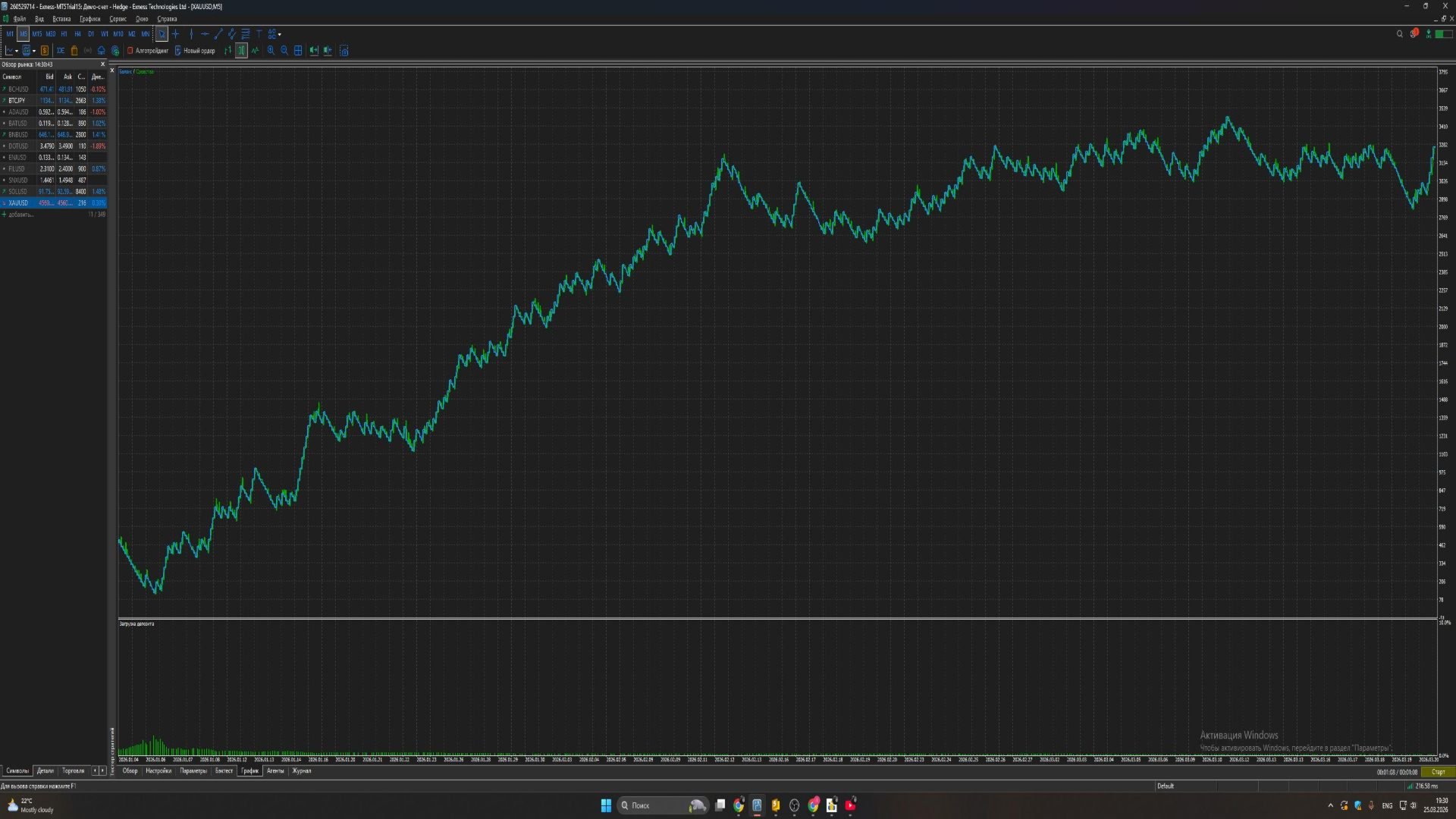Click the zoom out magnifier icon

pyautogui.click(x=284, y=51)
